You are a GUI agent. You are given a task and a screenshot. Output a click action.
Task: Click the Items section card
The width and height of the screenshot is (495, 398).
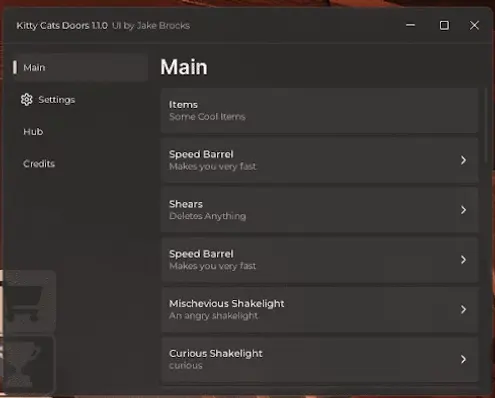(320, 111)
